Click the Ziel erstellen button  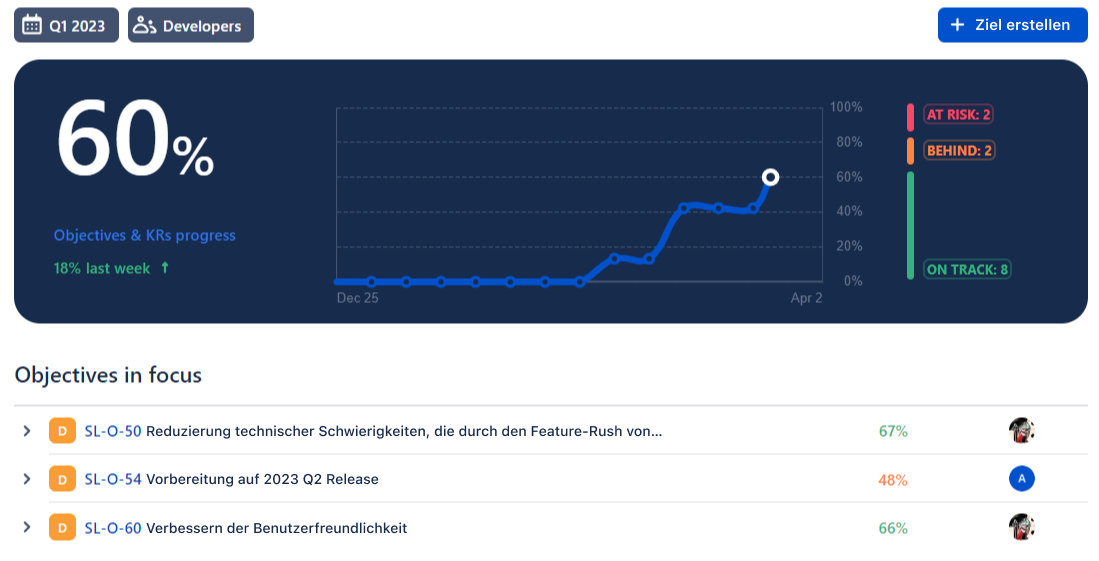(1012, 25)
